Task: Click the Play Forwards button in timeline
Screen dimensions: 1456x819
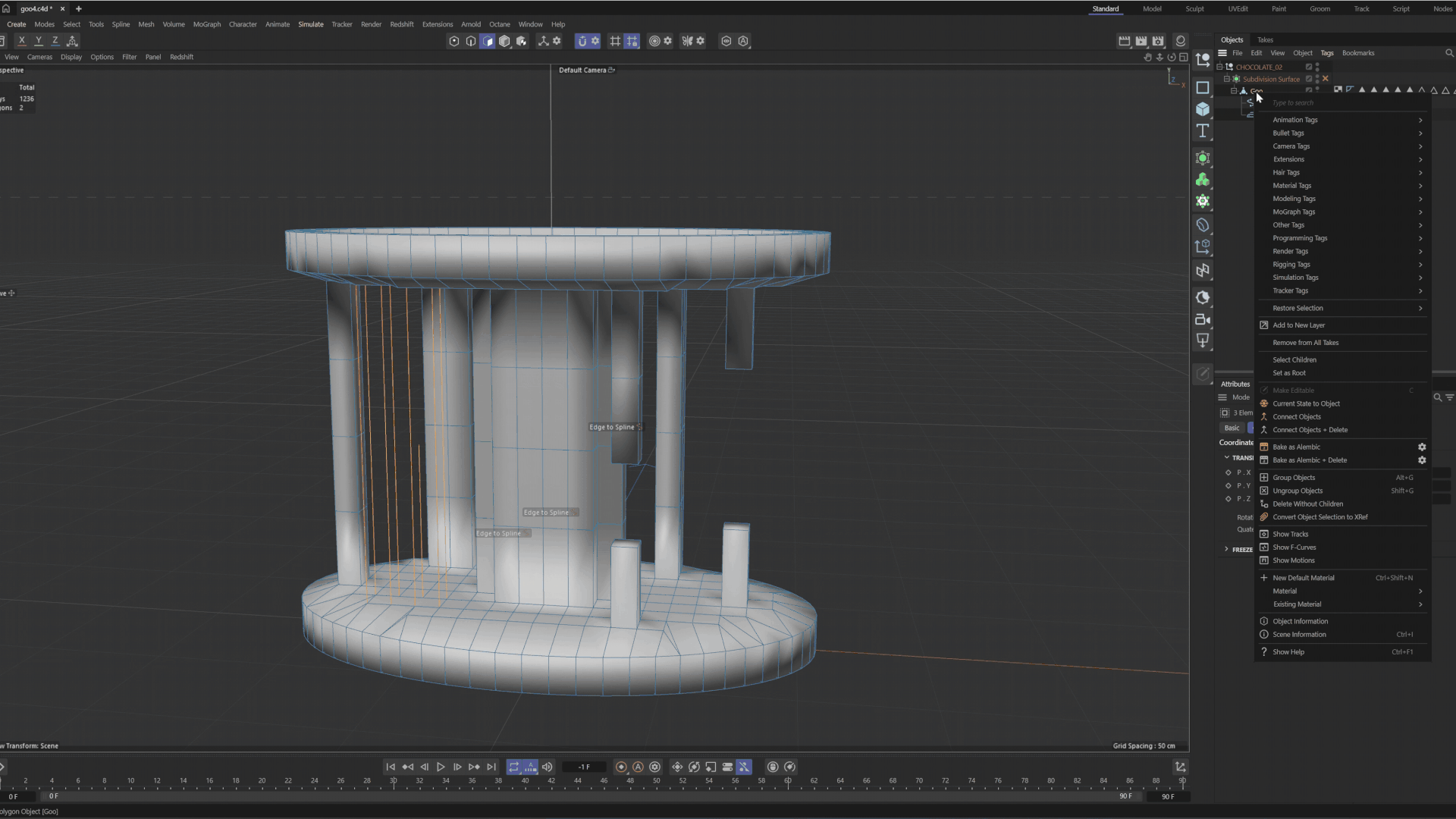Action: (441, 767)
